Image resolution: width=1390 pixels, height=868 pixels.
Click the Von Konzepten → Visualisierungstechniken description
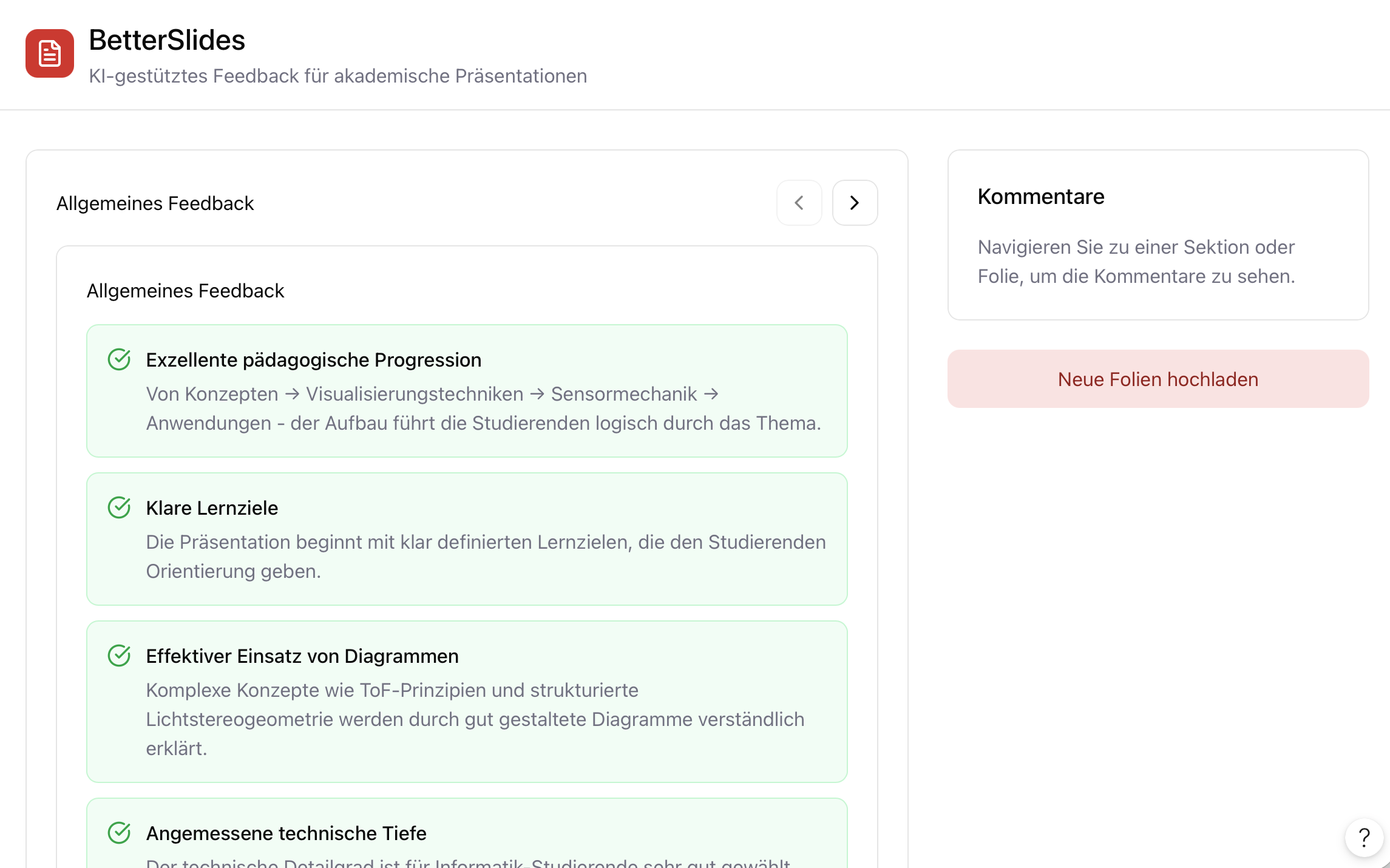pyautogui.click(x=484, y=409)
